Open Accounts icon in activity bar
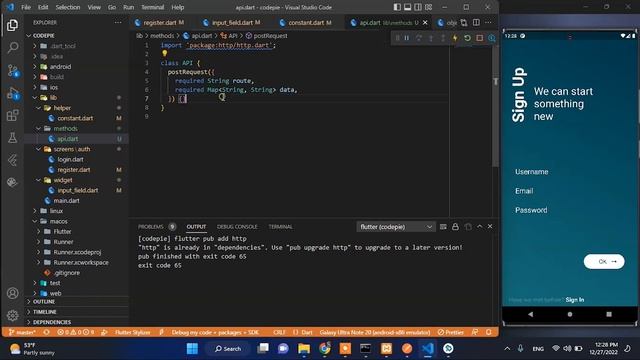This screenshot has width=640, height=360. click(12, 293)
